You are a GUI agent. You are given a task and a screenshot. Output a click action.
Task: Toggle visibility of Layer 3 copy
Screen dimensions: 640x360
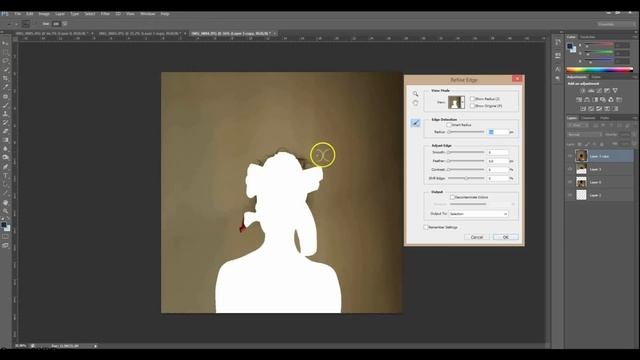click(x=570, y=156)
